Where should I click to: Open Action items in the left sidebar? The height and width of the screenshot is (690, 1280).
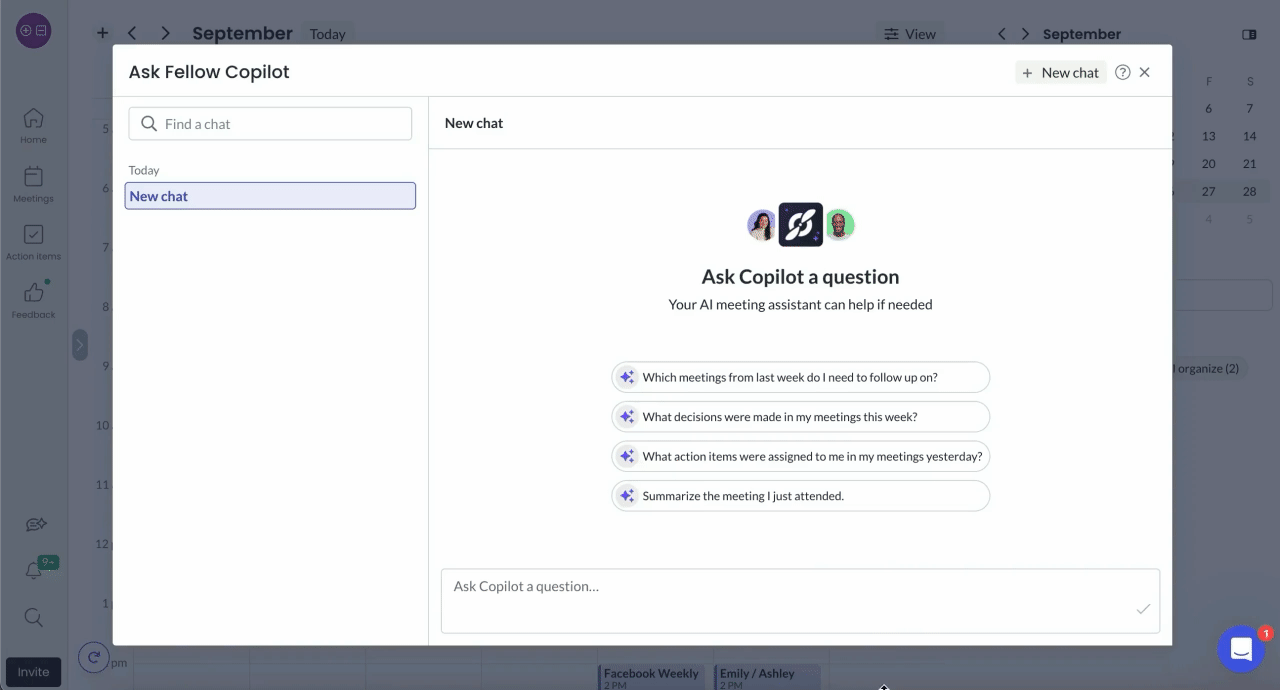coord(33,242)
